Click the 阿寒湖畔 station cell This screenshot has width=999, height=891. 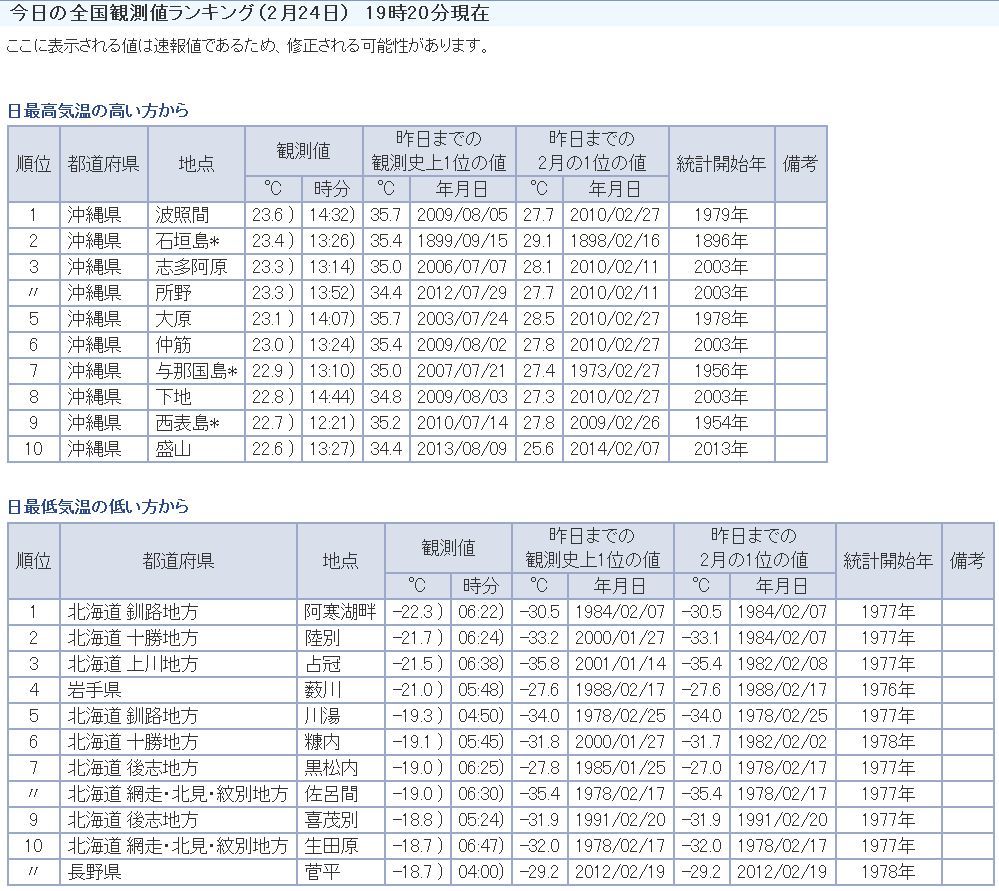pos(340,611)
